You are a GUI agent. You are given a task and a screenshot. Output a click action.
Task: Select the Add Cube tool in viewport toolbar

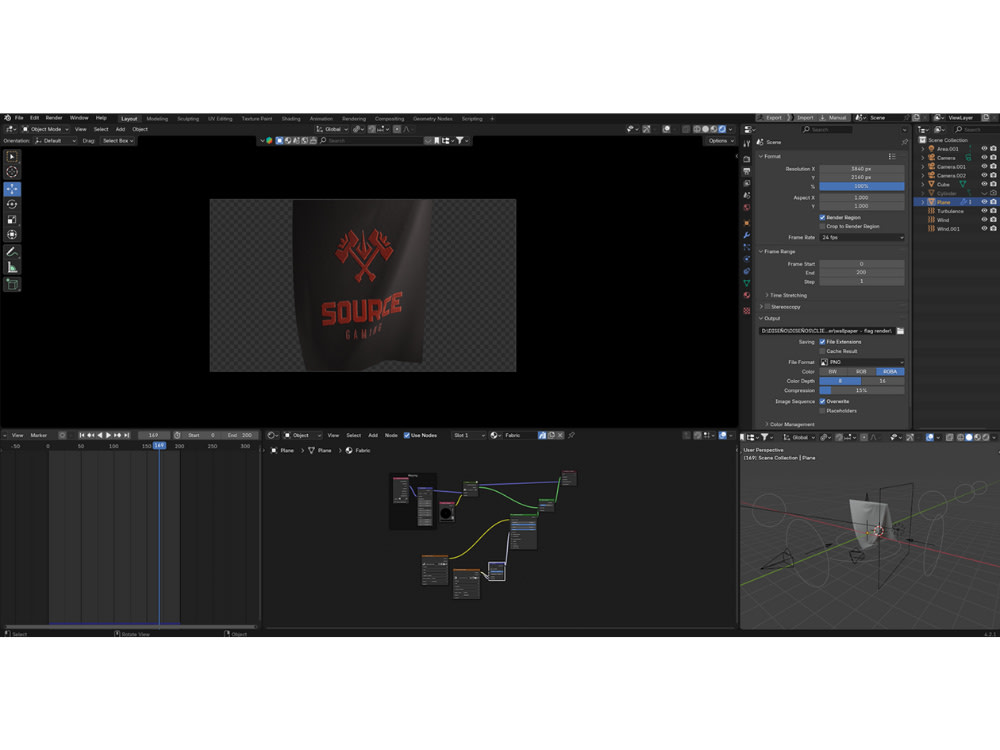click(12, 284)
